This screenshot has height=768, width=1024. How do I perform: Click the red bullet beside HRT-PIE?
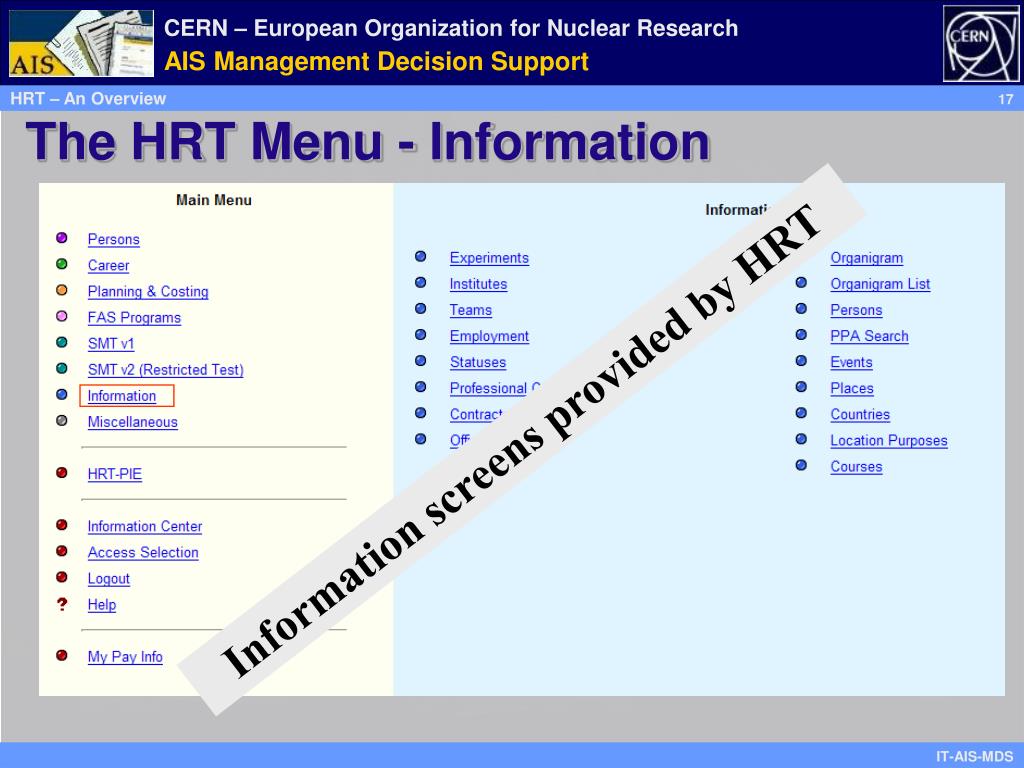coord(62,473)
